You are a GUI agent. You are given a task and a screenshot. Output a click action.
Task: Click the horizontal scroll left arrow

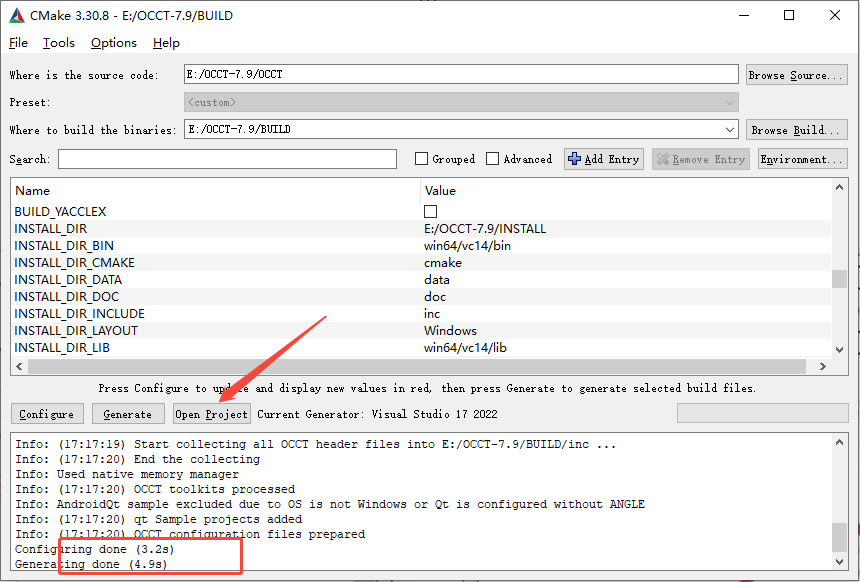(19, 366)
